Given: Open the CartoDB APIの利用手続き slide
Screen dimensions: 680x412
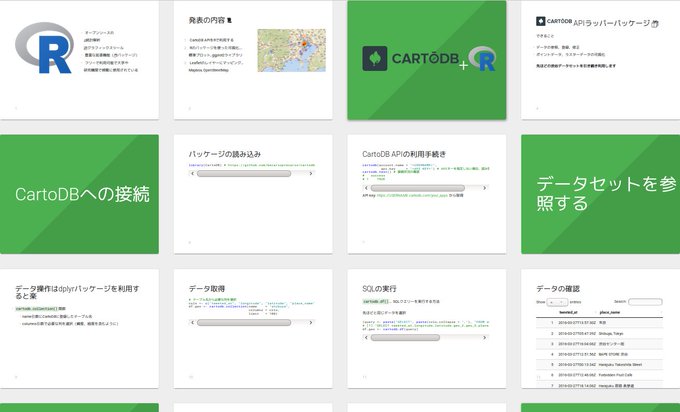Looking at the screenshot, I should click(x=427, y=194).
